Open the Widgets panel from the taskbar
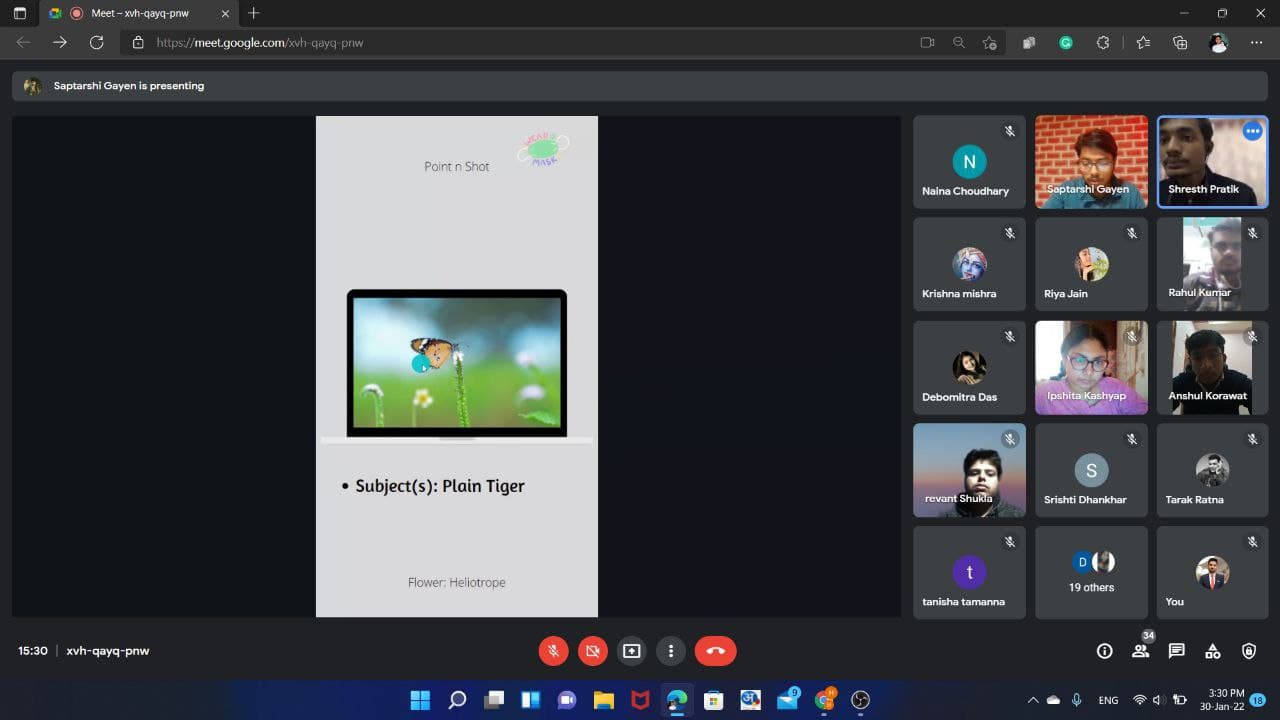 (530, 700)
